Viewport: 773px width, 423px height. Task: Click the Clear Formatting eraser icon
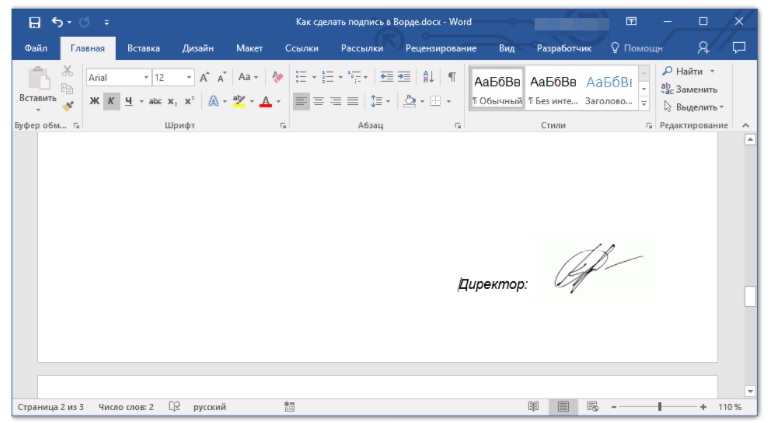[278, 77]
